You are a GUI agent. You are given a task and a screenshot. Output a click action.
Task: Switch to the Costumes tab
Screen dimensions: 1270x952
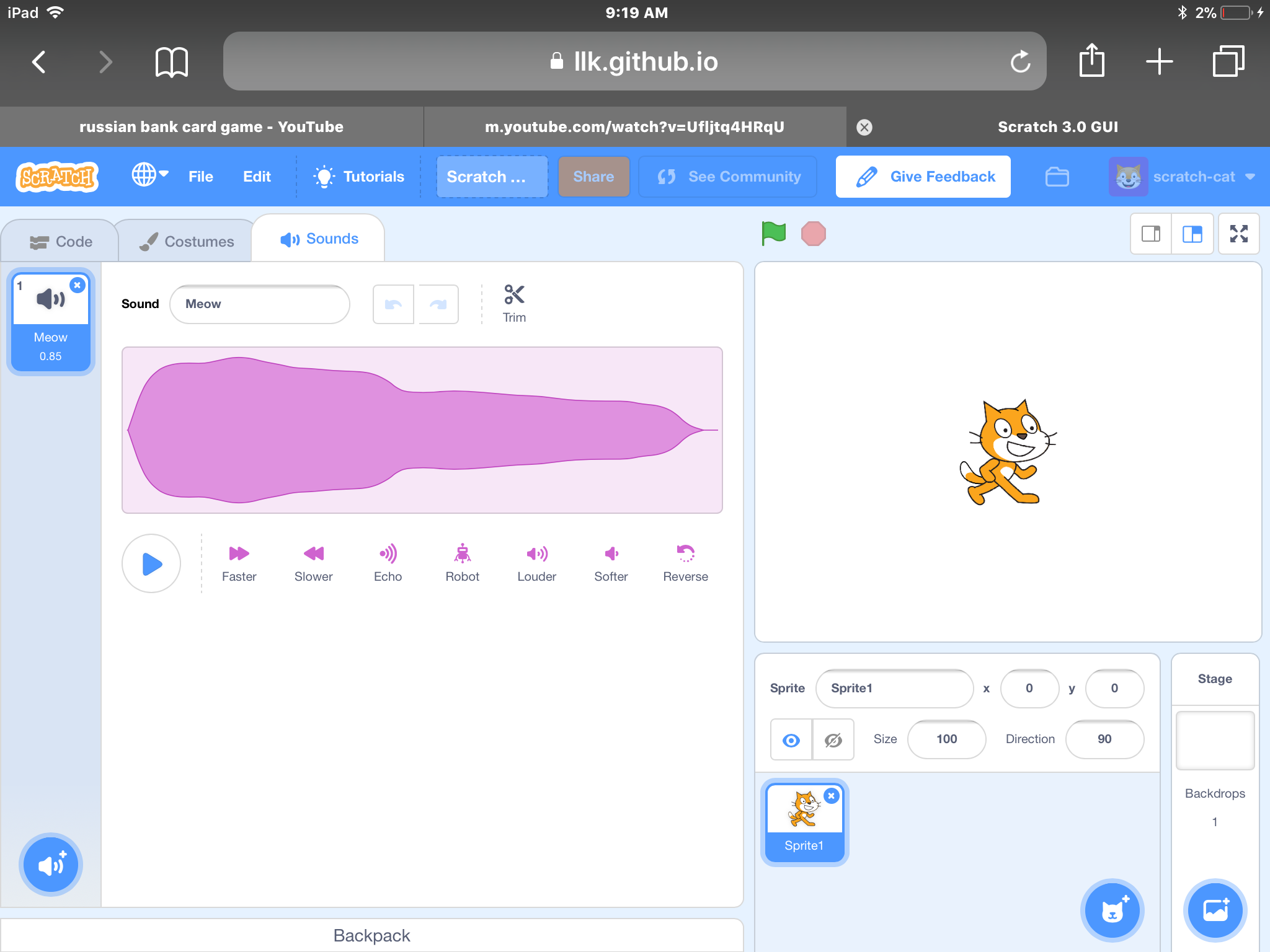coord(187,241)
